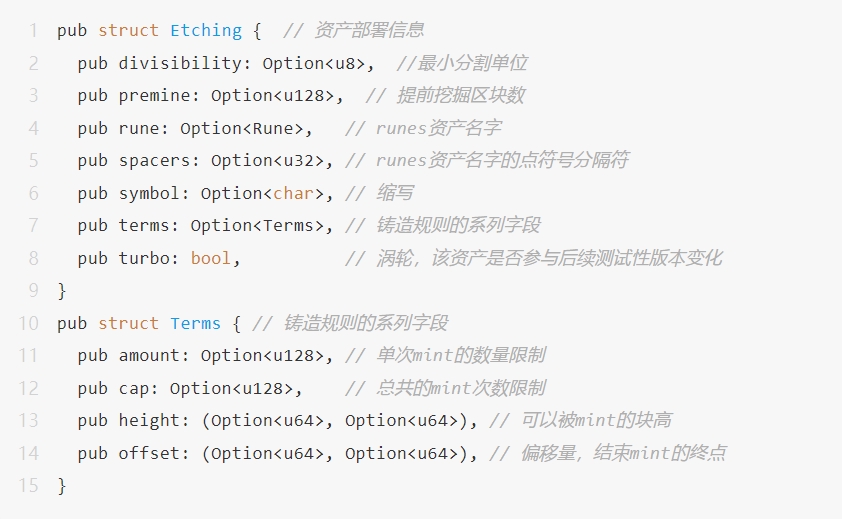This screenshot has width=842, height=519.
Task: Click line number 1 in the gutter
Action: [33, 31]
